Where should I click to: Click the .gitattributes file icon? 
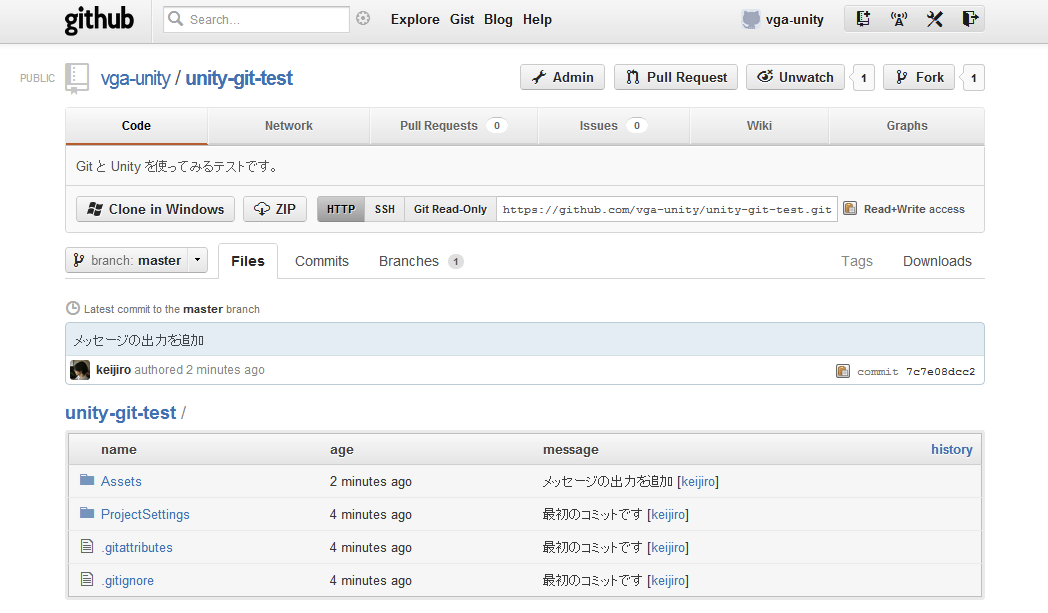[87, 546]
